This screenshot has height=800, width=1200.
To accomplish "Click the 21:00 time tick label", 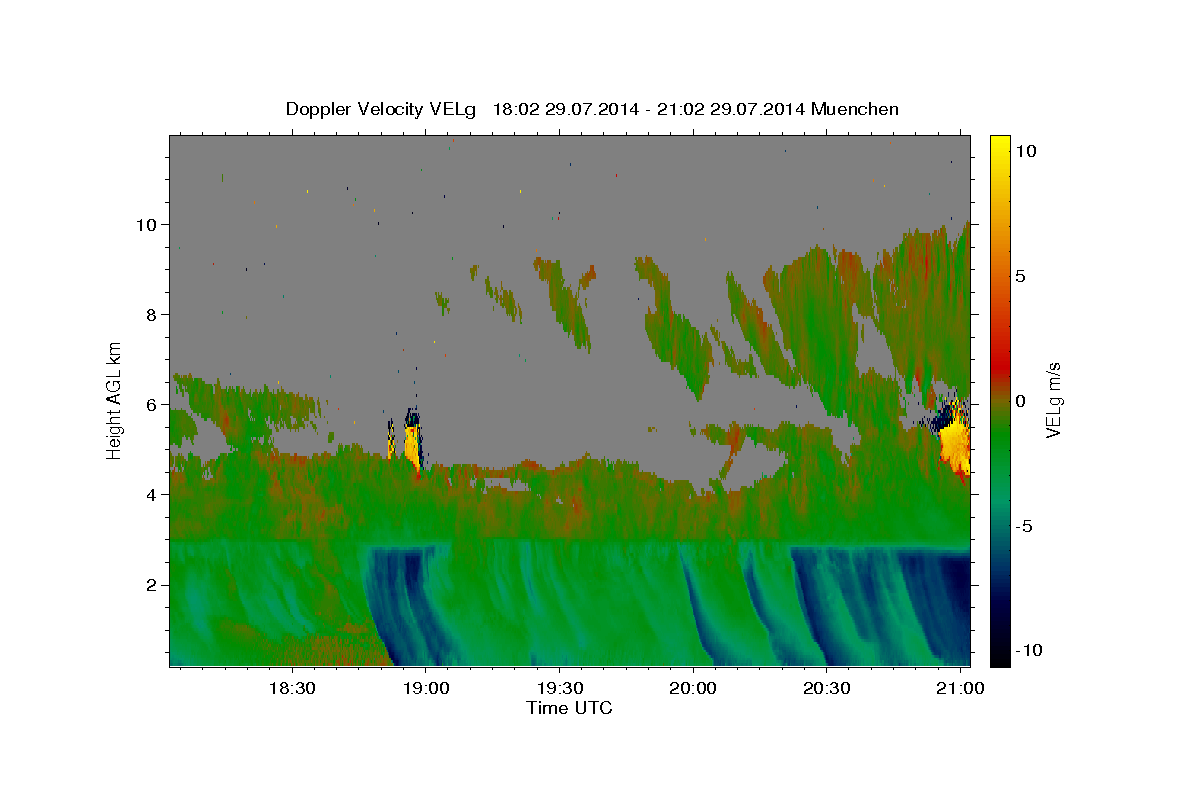I will pyautogui.click(x=961, y=689).
